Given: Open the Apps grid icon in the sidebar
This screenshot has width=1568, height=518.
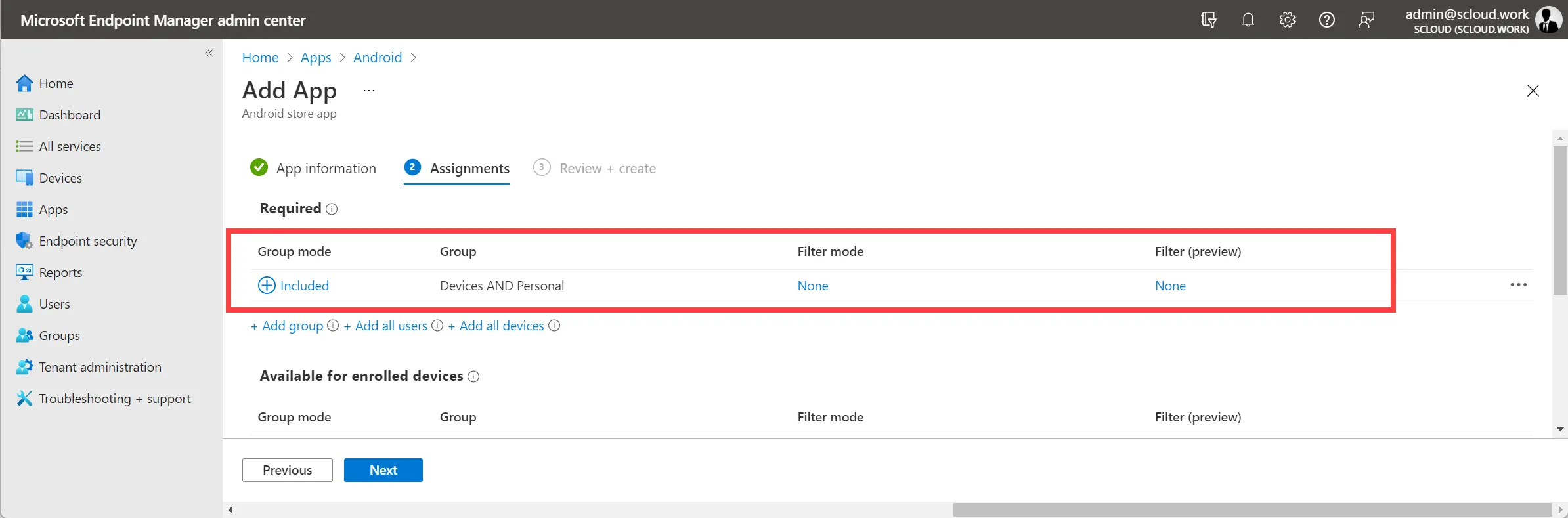Looking at the screenshot, I should point(24,209).
